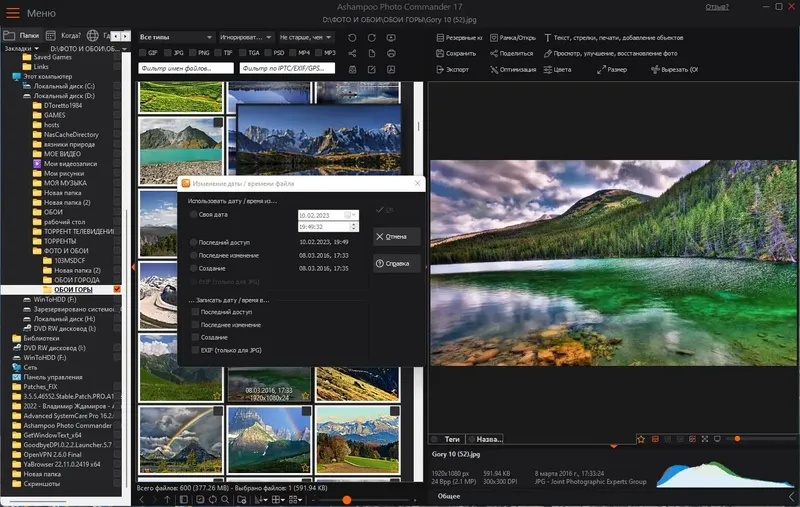
Task: Open the date picker dropdown in dialog
Action: coord(350,215)
